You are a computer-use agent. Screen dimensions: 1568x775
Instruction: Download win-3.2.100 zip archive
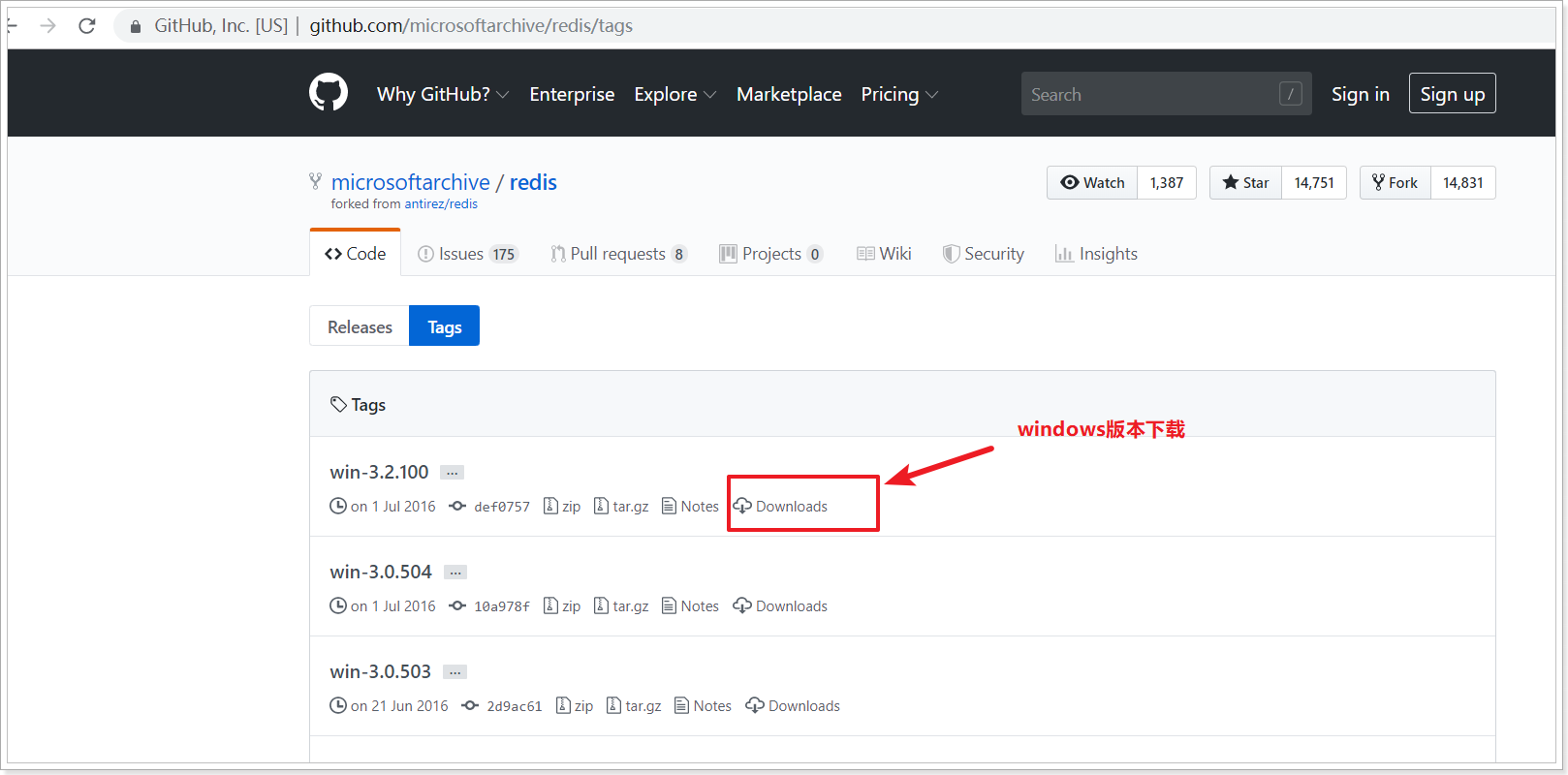click(x=562, y=507)
